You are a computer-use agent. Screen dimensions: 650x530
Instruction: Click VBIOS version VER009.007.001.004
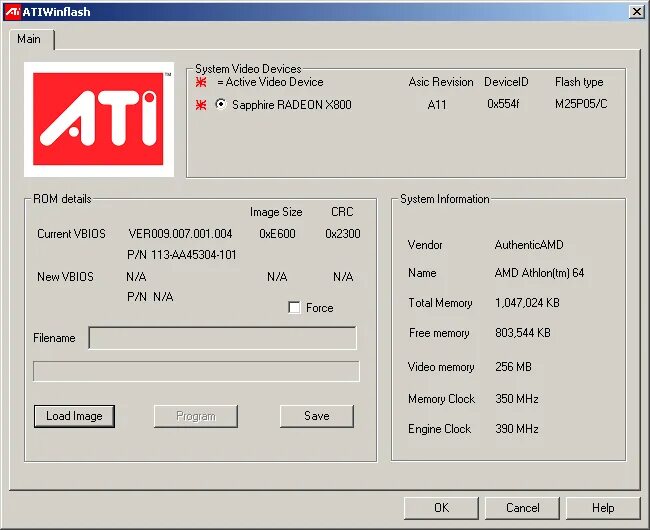pos(180,234)
